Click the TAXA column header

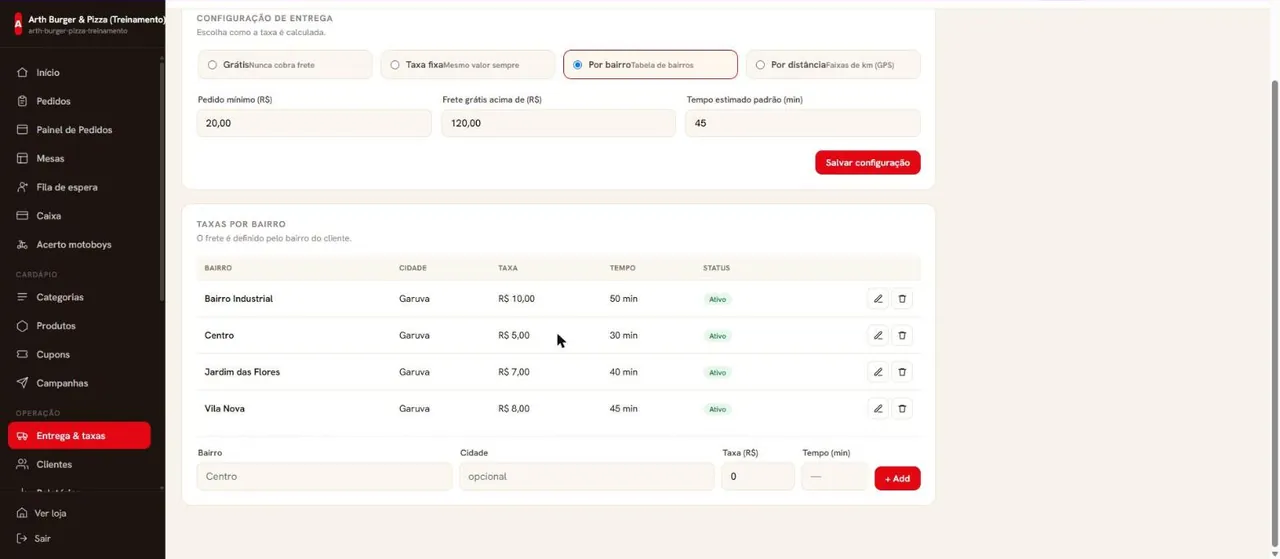[508, 268]
